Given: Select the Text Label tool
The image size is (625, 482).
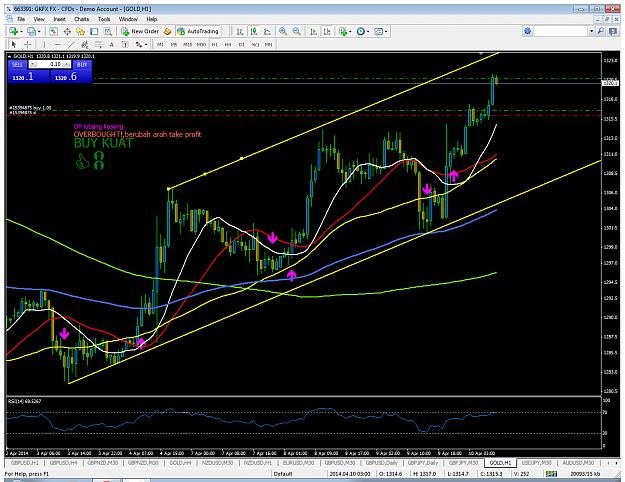Looking at the screenshot, I should click(125, 45).
